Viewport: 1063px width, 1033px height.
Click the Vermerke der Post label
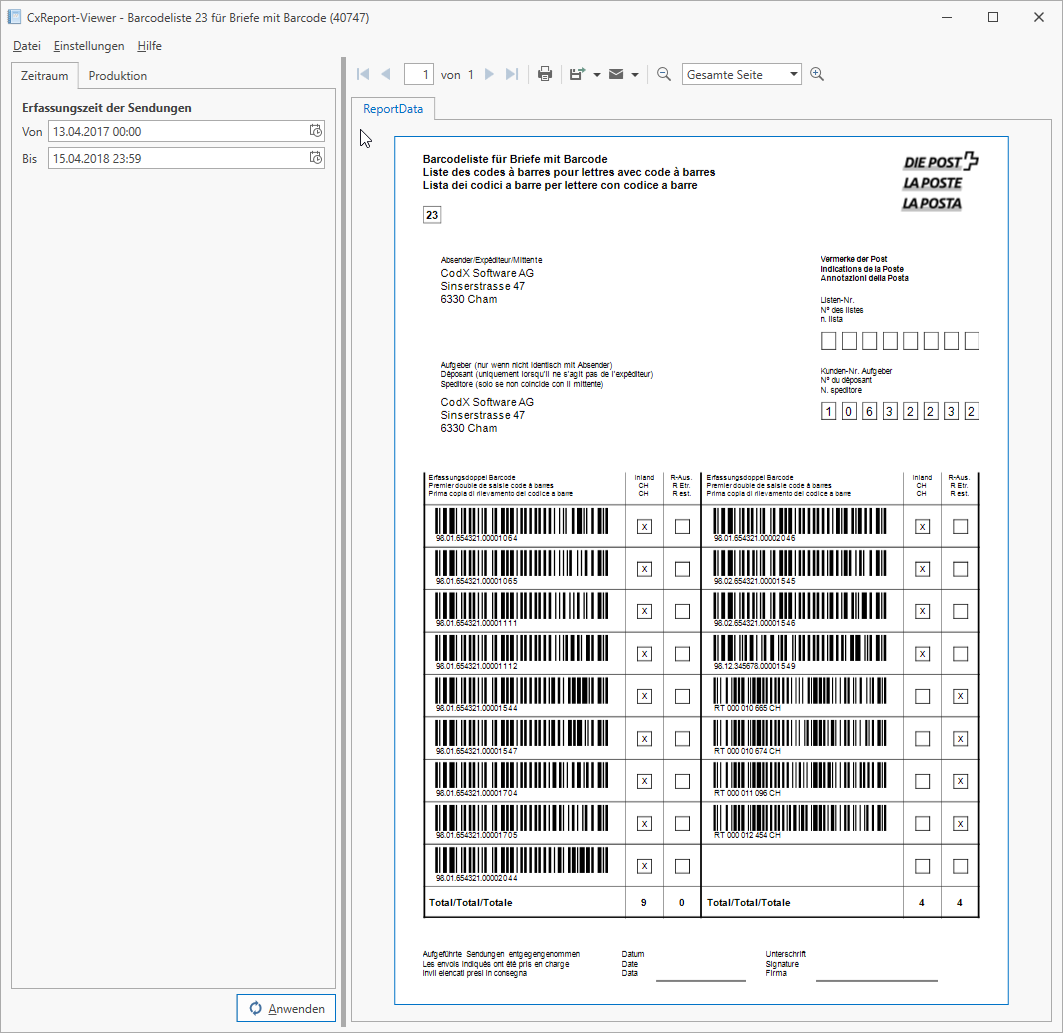coord(854,259)
